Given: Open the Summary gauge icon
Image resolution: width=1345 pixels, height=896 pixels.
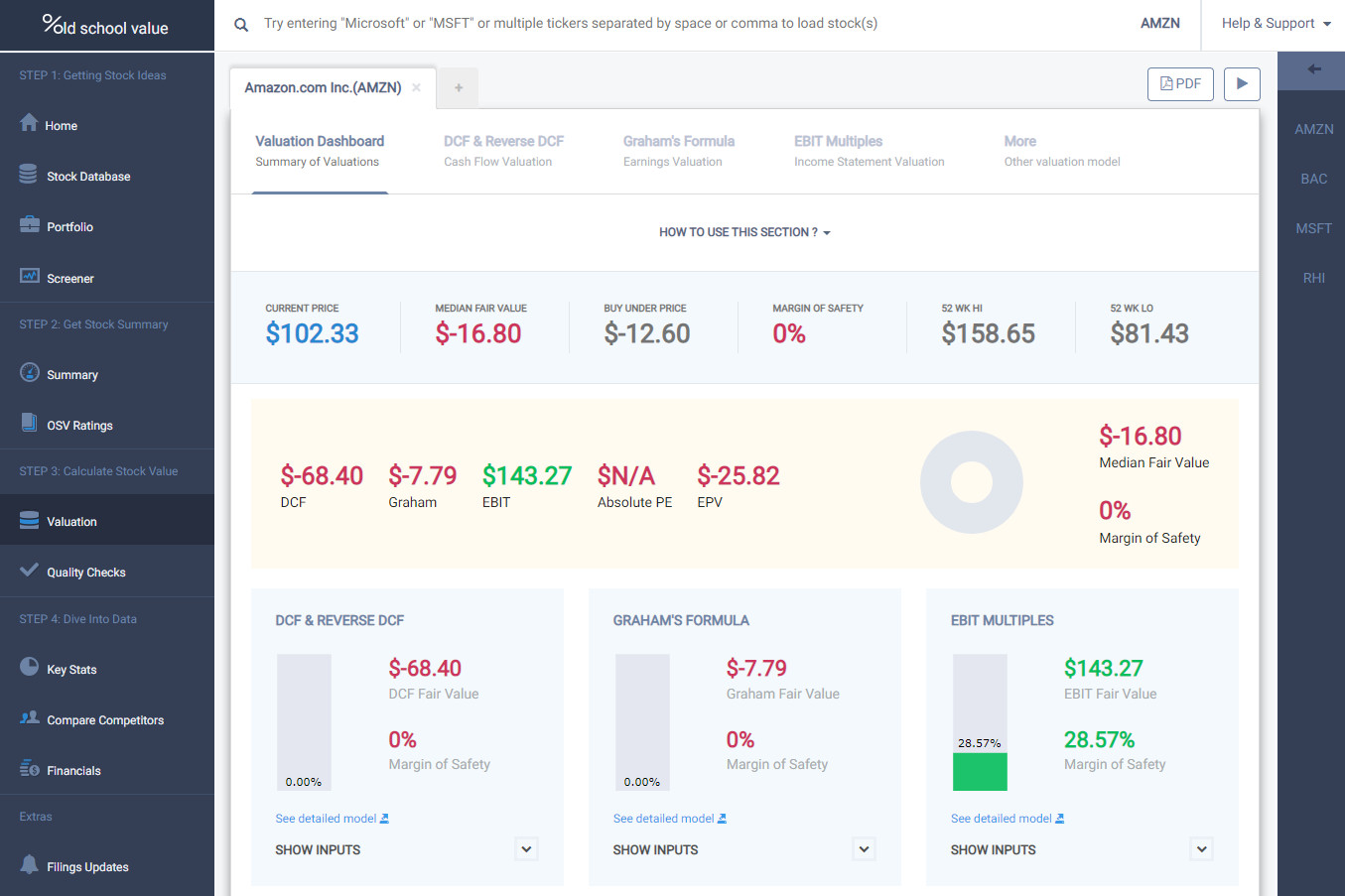Looking at the screenshot, I should click(x=29, y=372).
